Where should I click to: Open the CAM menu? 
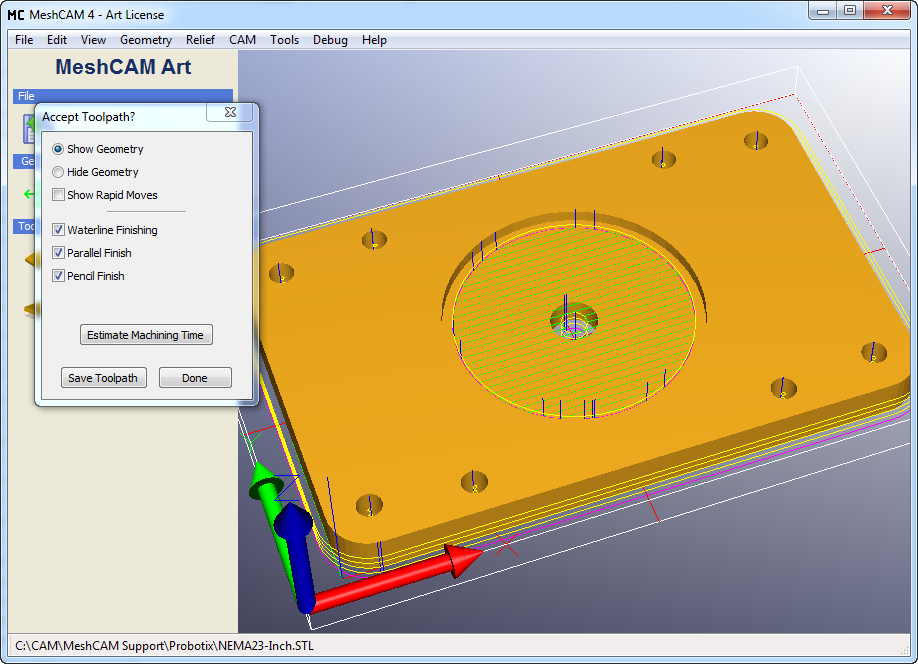242,40
